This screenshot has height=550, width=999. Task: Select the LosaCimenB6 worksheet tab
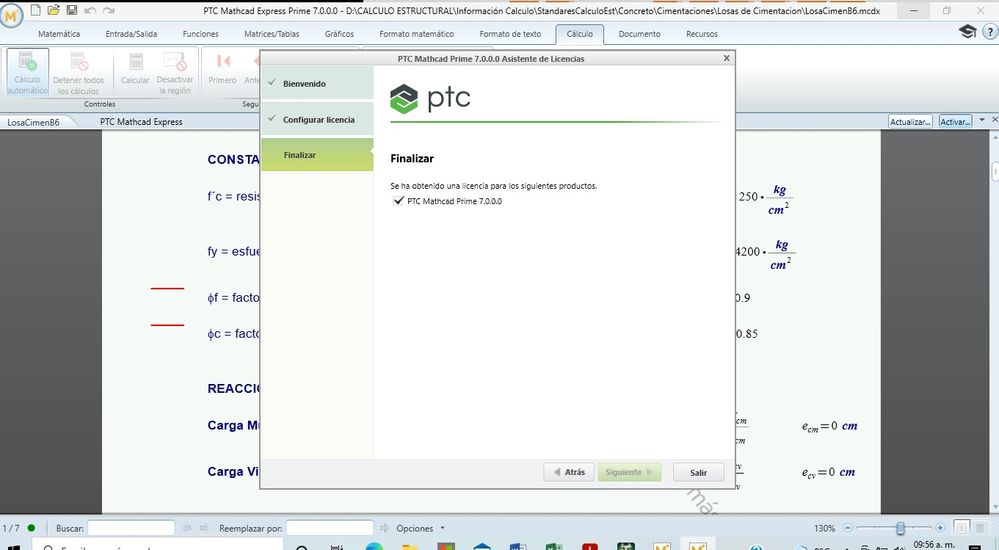(x=33, y=122)
